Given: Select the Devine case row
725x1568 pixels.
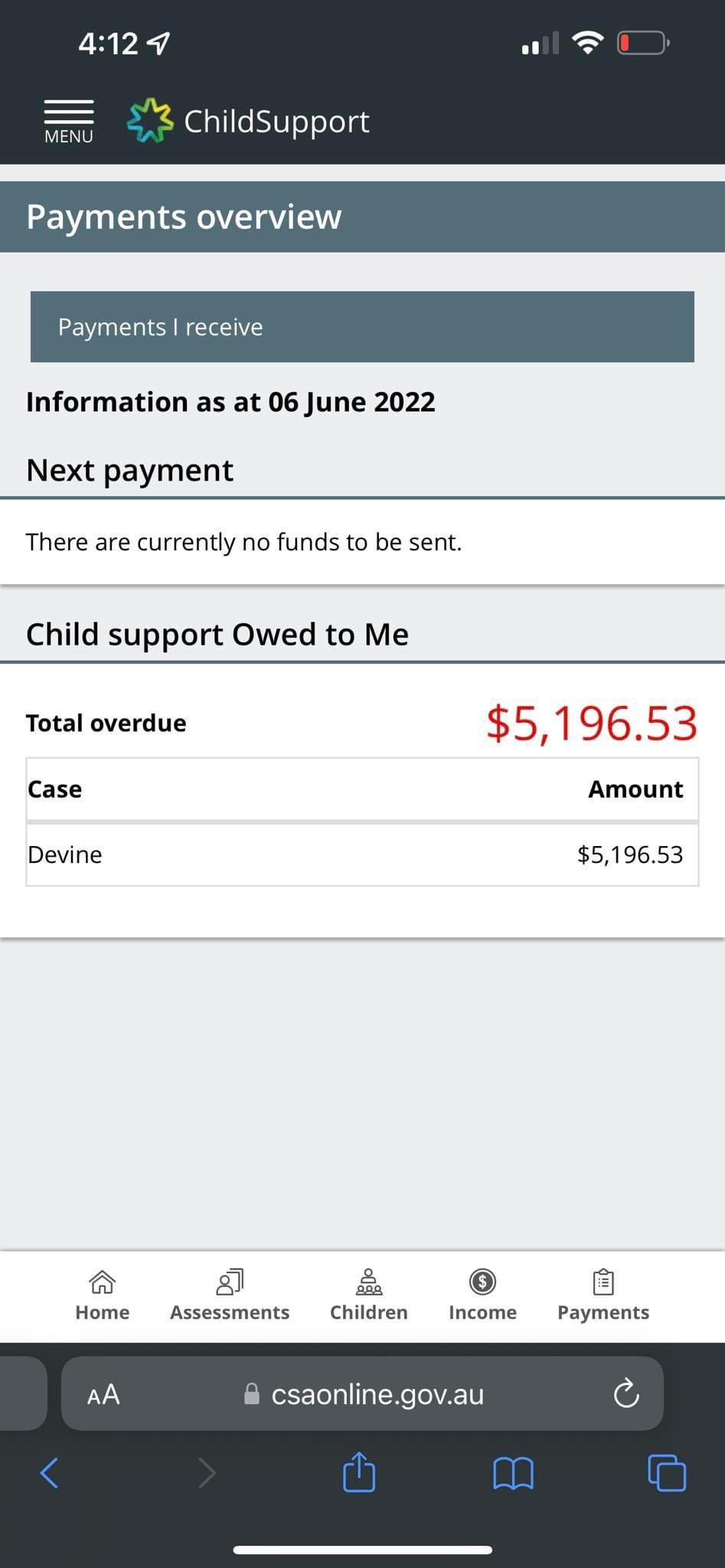Looking at the screenshot, I should coord(362,854).
